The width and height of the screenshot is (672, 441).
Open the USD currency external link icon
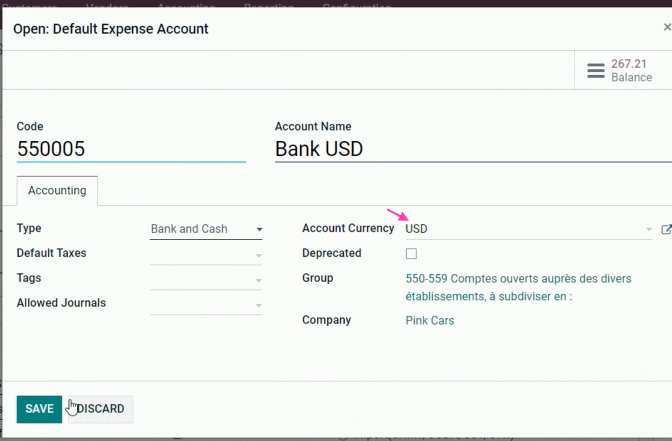666,229
